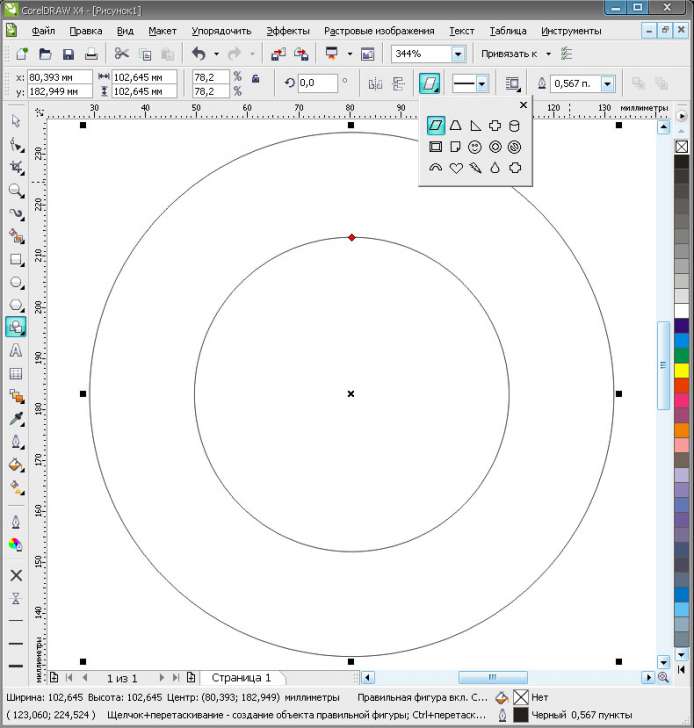Pick the no-color X swatch
Viewport: 694px width, 728px height.
point(681,147)
